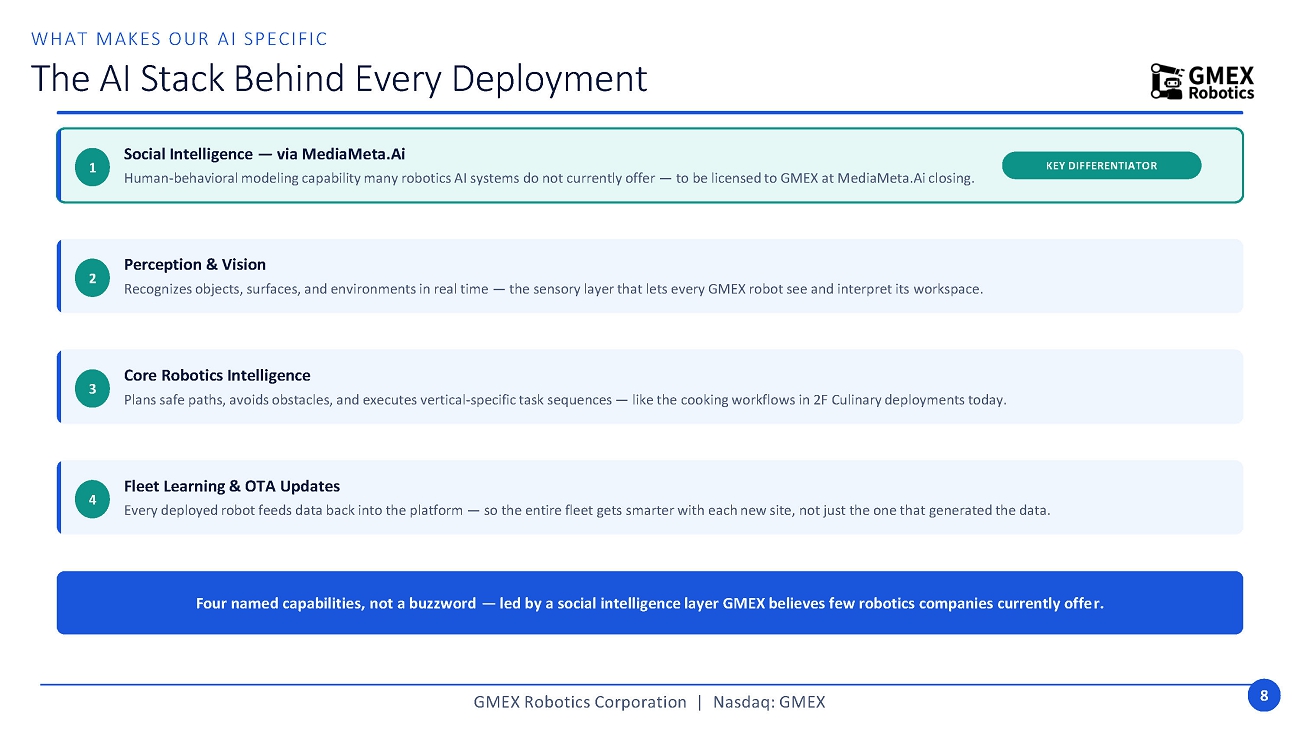This screenshot has height=731, width=1300.
Task: Select the title 'The AI Stack Behind Every Deployment'
Action: tap(339, 78)
